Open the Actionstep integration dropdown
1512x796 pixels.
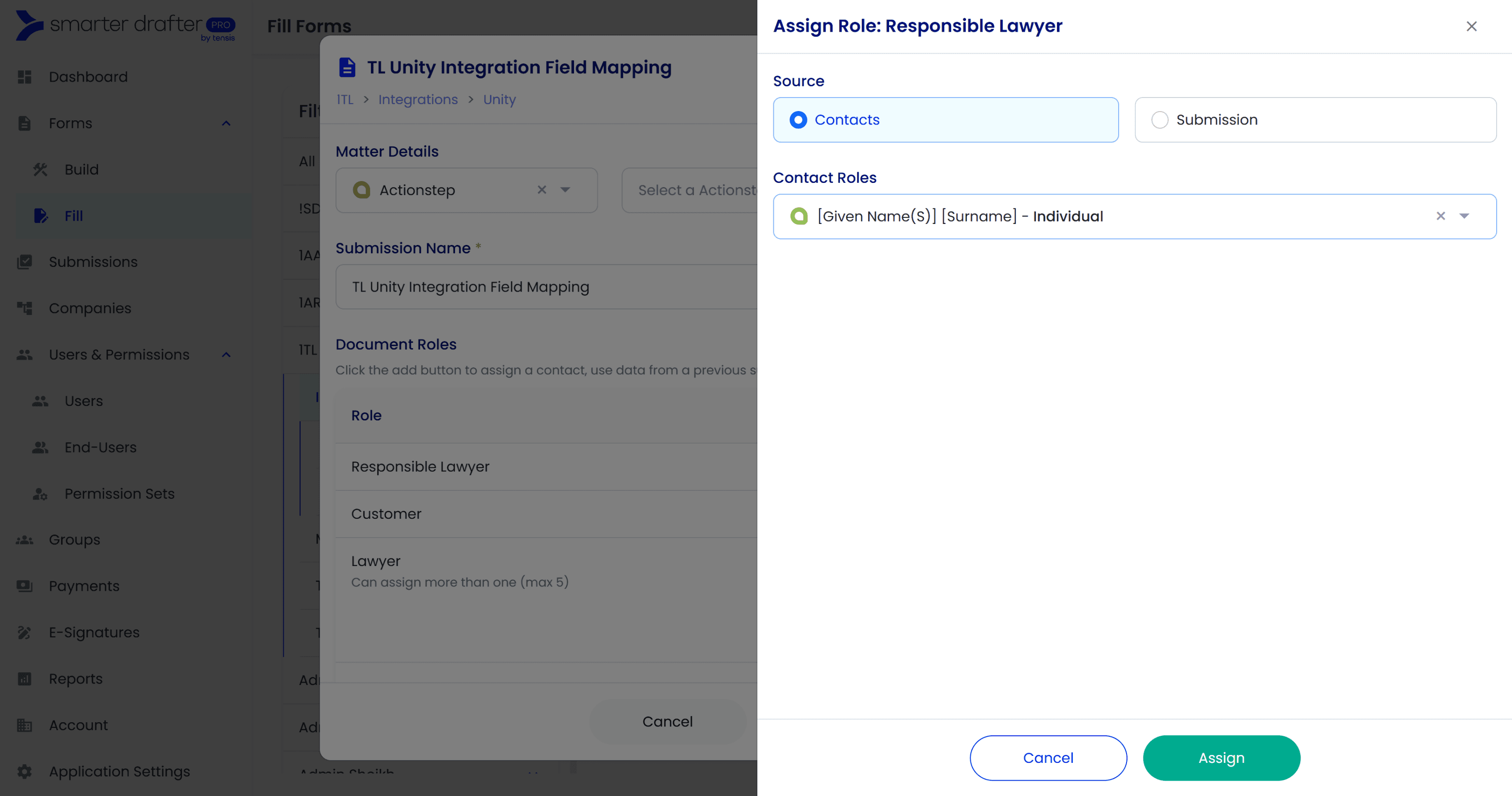pyautogui.click(x=565, y=189)
